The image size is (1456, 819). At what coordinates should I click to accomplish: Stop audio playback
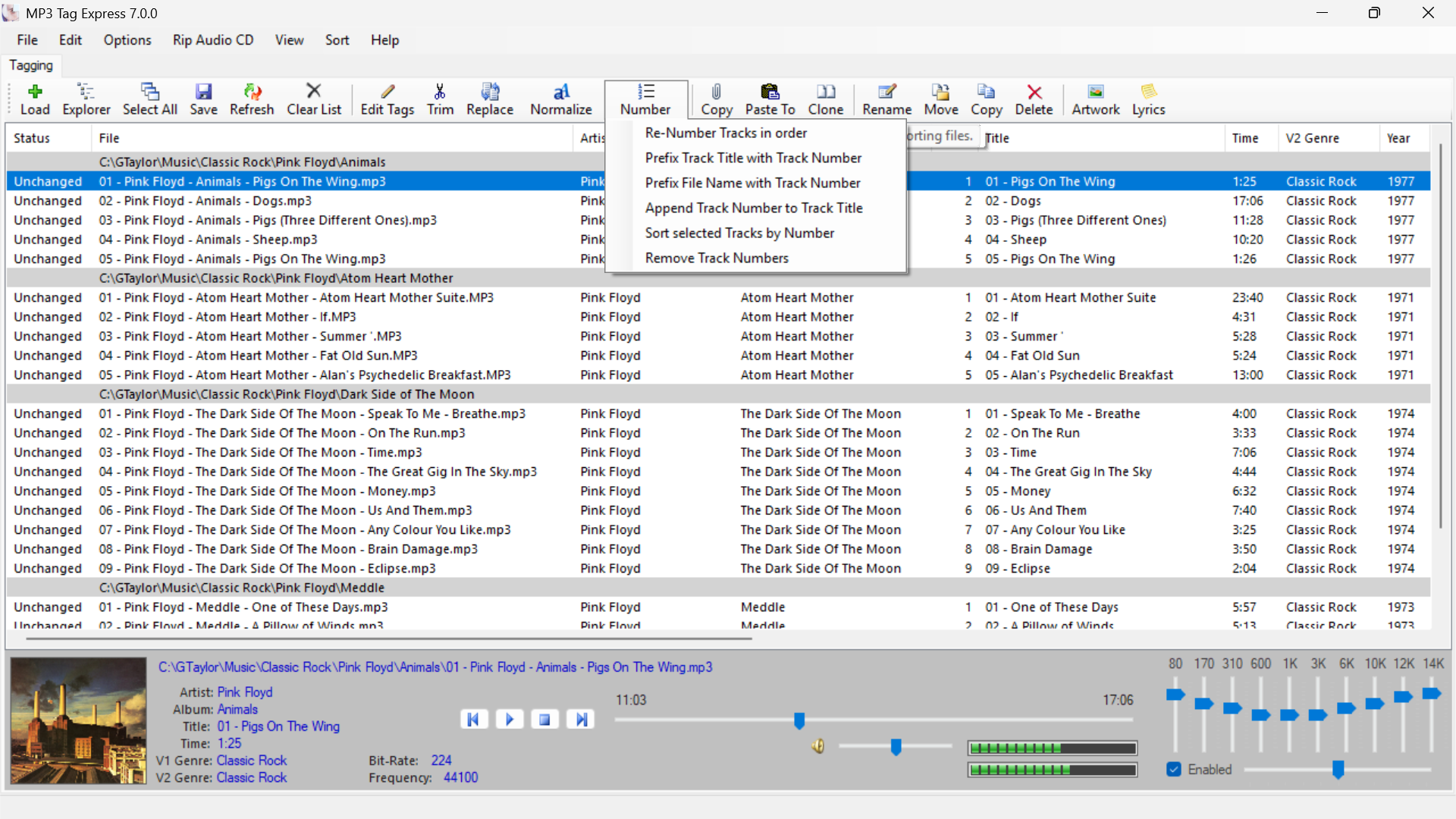click(x=545, y=719)
